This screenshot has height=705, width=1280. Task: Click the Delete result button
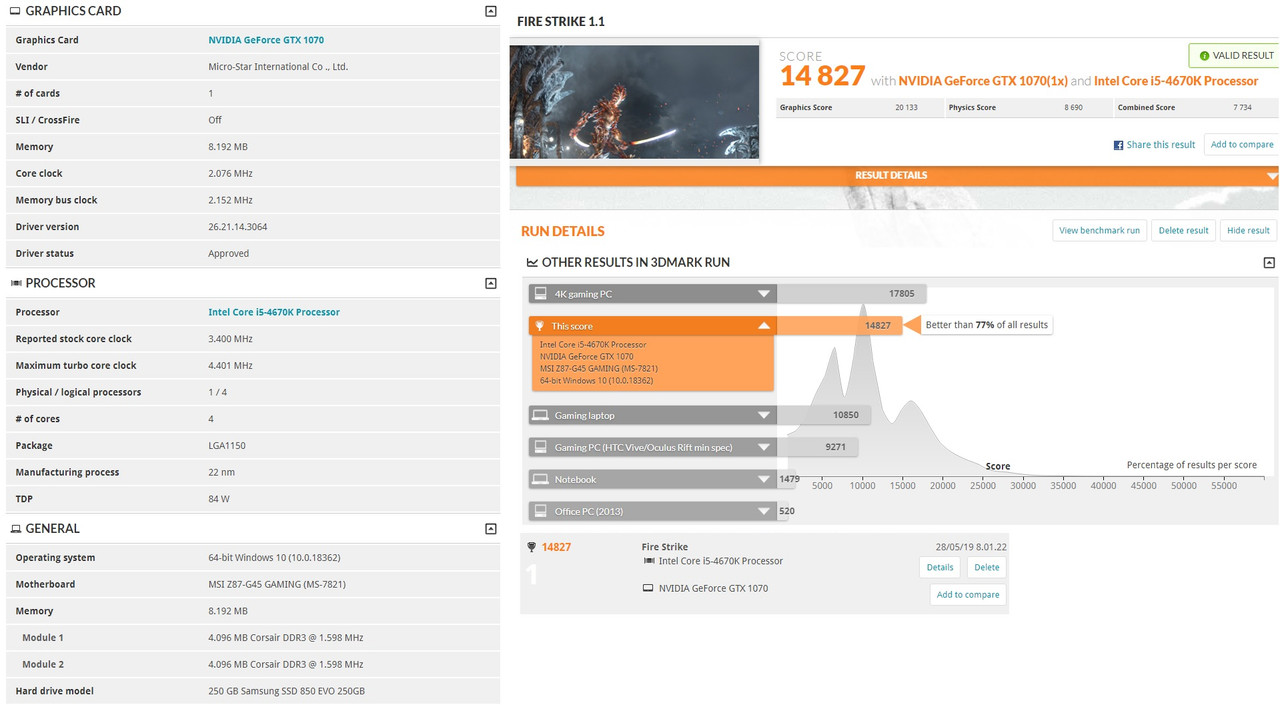coord(1183,230)
